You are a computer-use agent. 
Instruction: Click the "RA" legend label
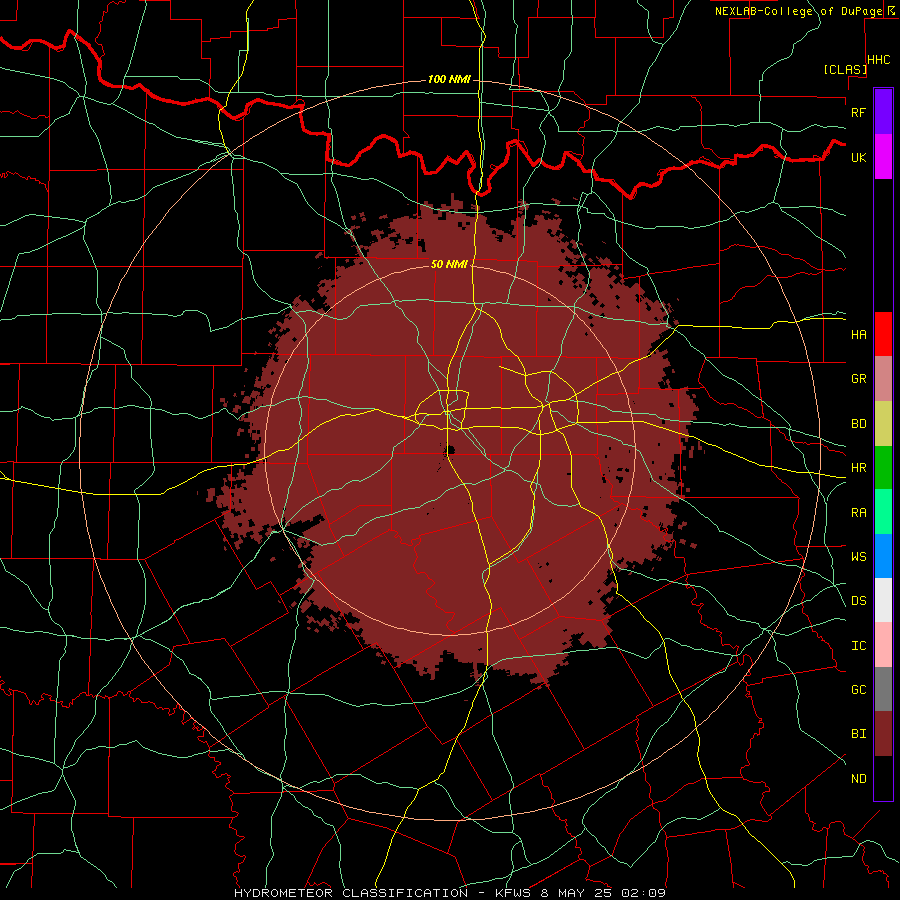click(858, 513)
